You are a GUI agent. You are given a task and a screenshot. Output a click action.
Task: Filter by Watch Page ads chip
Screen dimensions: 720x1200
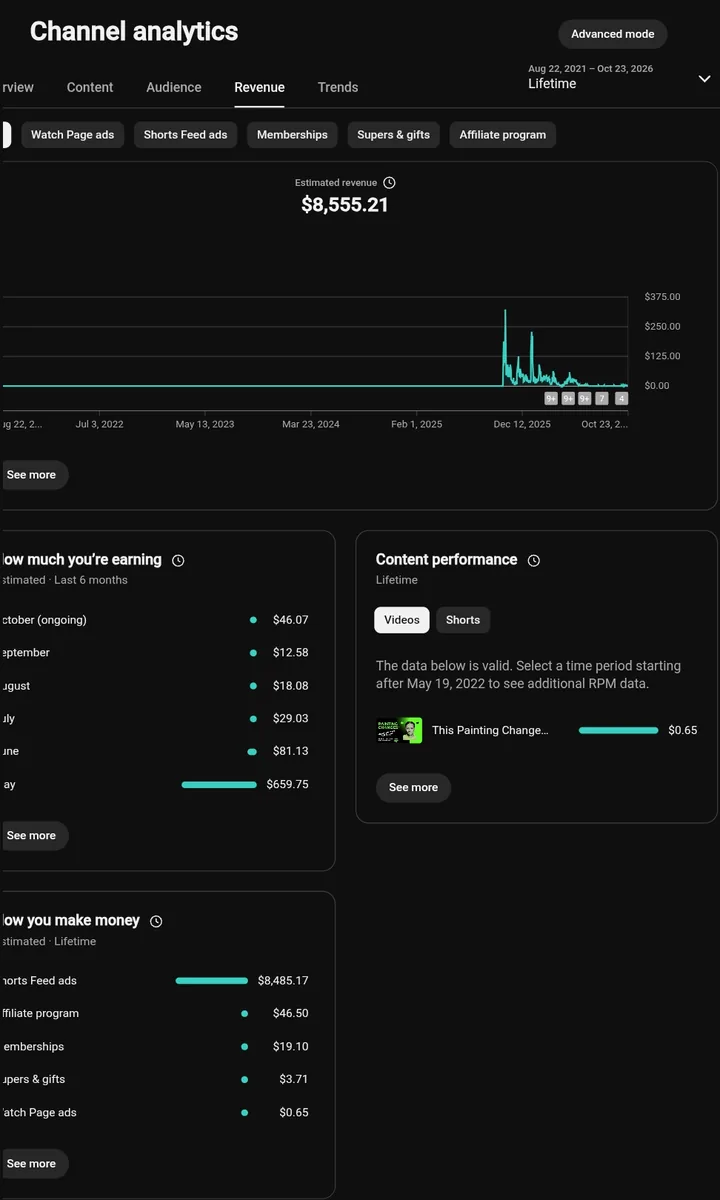tap(72, 135)
